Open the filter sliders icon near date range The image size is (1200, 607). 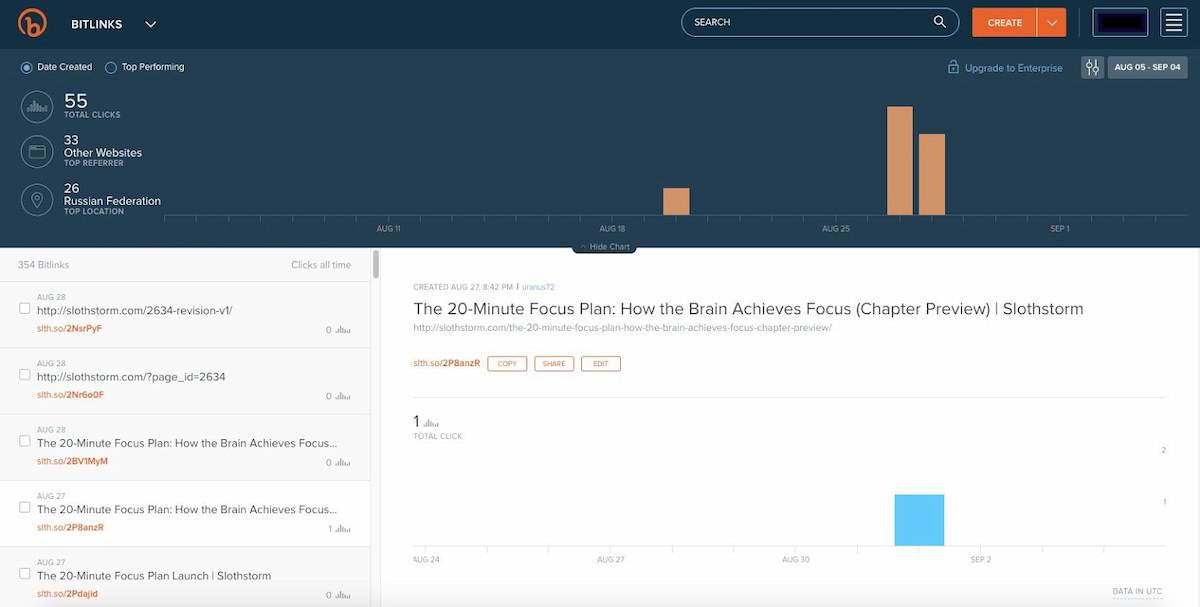1092,67
